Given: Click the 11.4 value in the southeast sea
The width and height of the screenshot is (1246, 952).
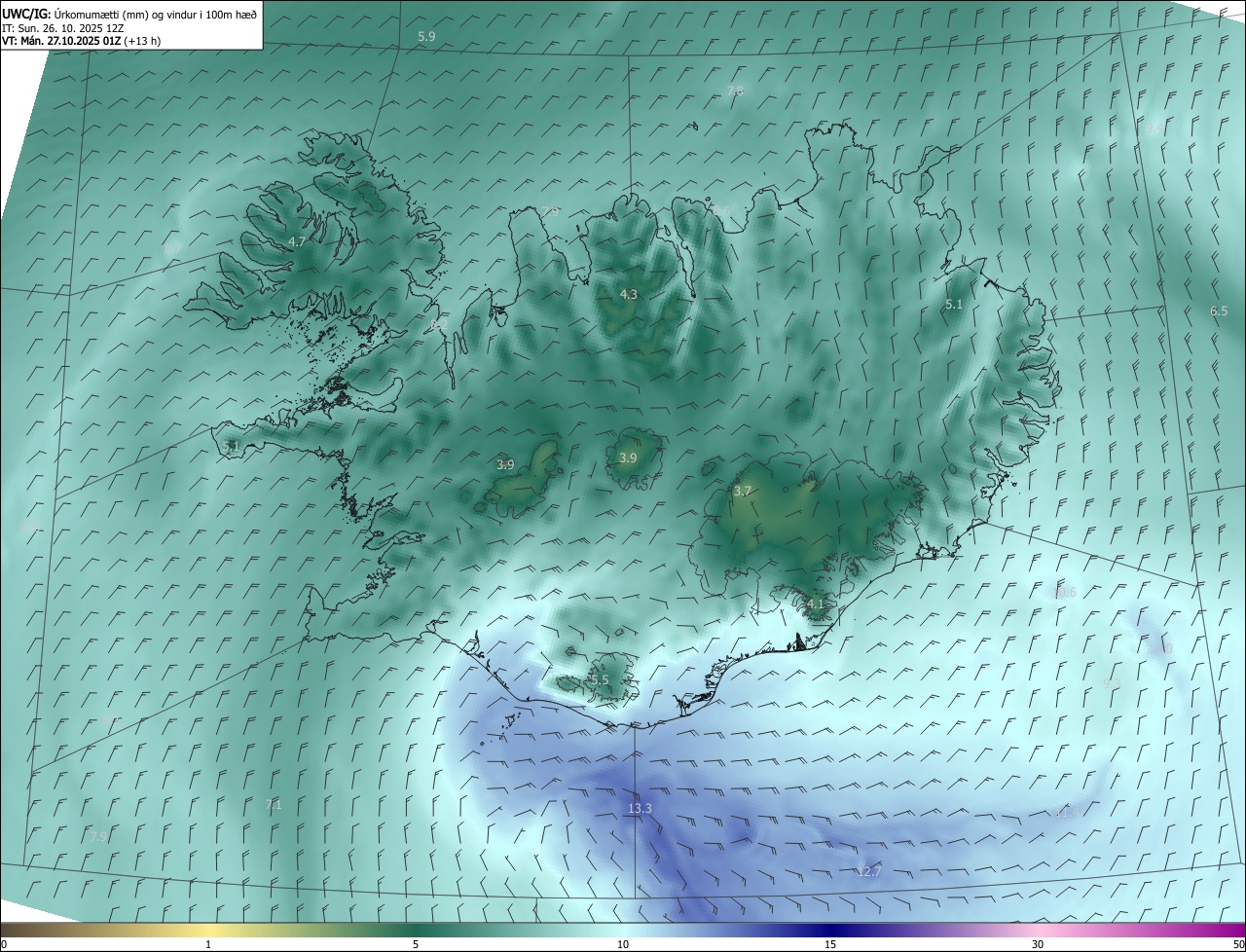Looking at the screenshot, I should coord(1068,812).
